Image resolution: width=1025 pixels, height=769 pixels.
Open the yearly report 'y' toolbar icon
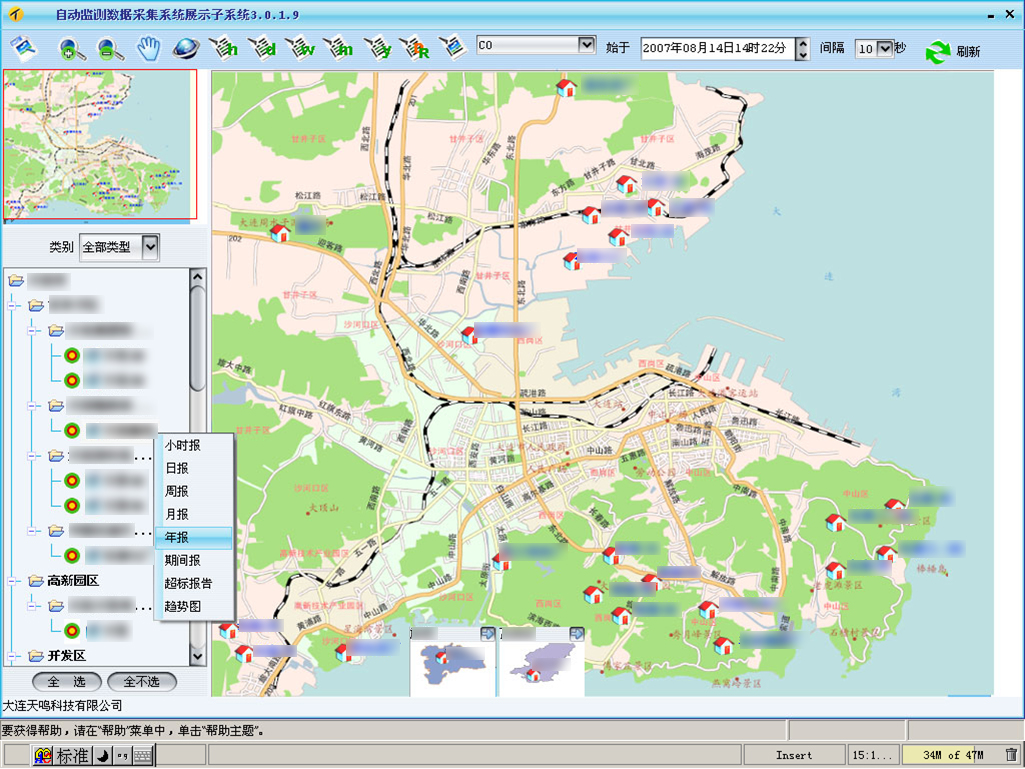point(377,48)
